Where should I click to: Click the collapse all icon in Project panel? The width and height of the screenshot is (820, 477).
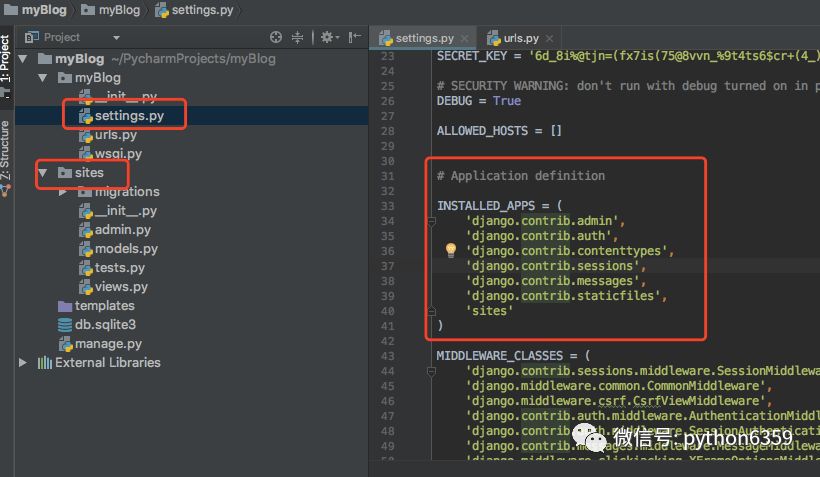(x=297, y=37)
